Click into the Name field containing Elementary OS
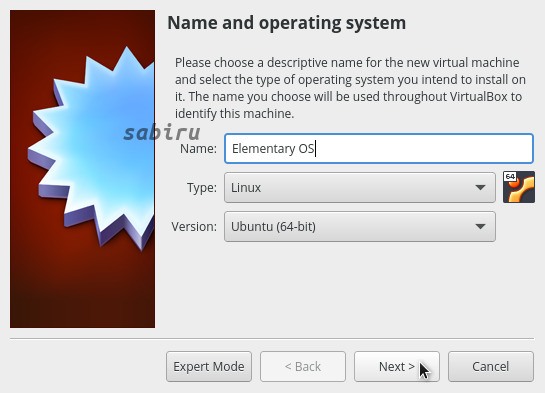The width and height of the screenshot is (545, 393). pyautogui.click(x=379, y=148)
